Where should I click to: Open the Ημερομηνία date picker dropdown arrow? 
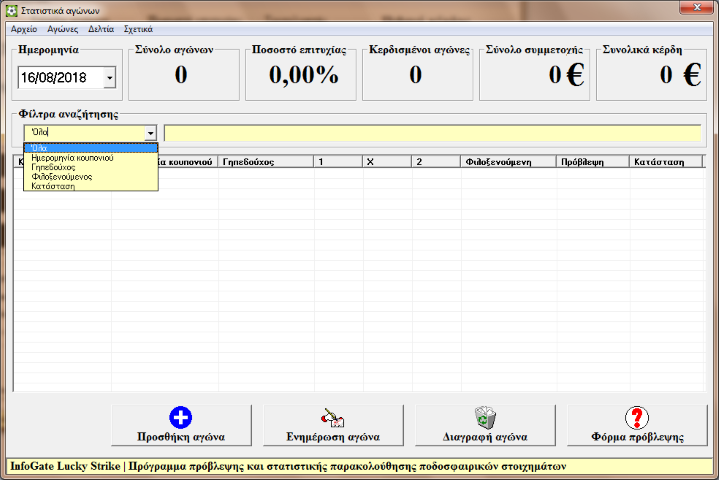[x=109, y=77]
